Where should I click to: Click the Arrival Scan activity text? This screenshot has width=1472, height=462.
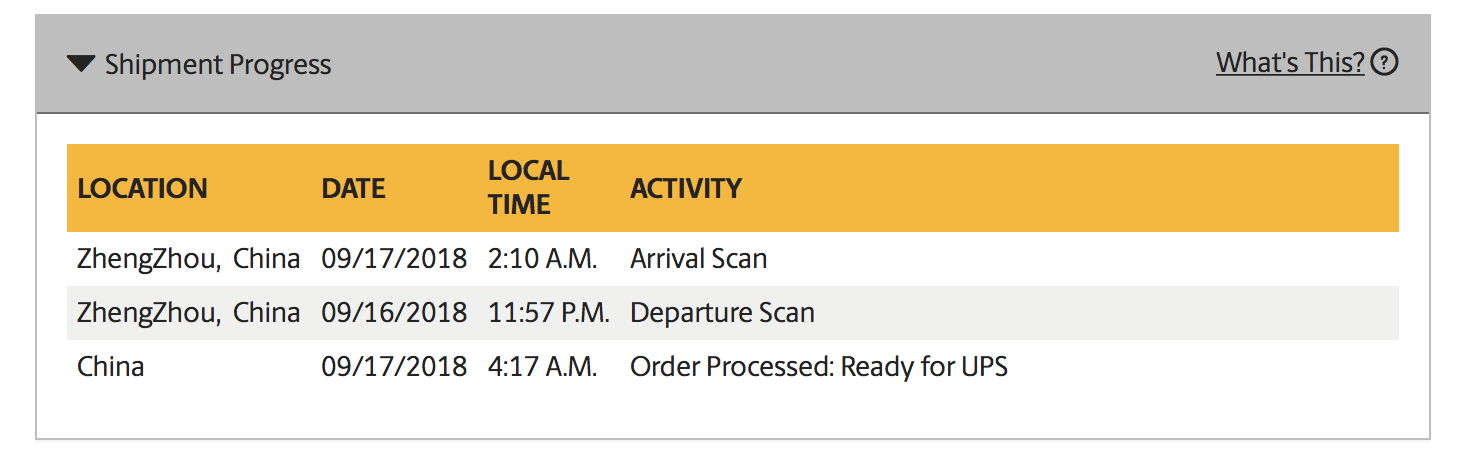click(x=699, y=259)
